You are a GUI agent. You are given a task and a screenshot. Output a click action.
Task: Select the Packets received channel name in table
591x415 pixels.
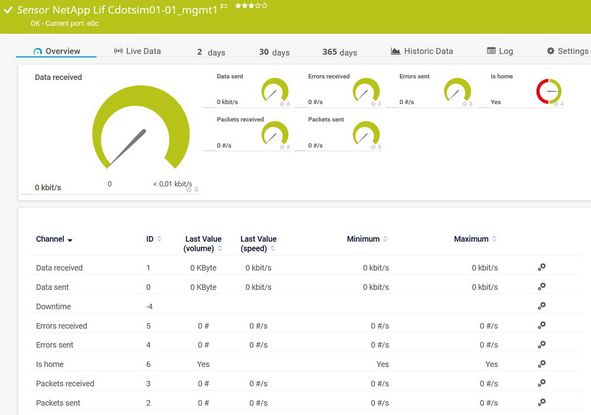(x=65, y=383)
